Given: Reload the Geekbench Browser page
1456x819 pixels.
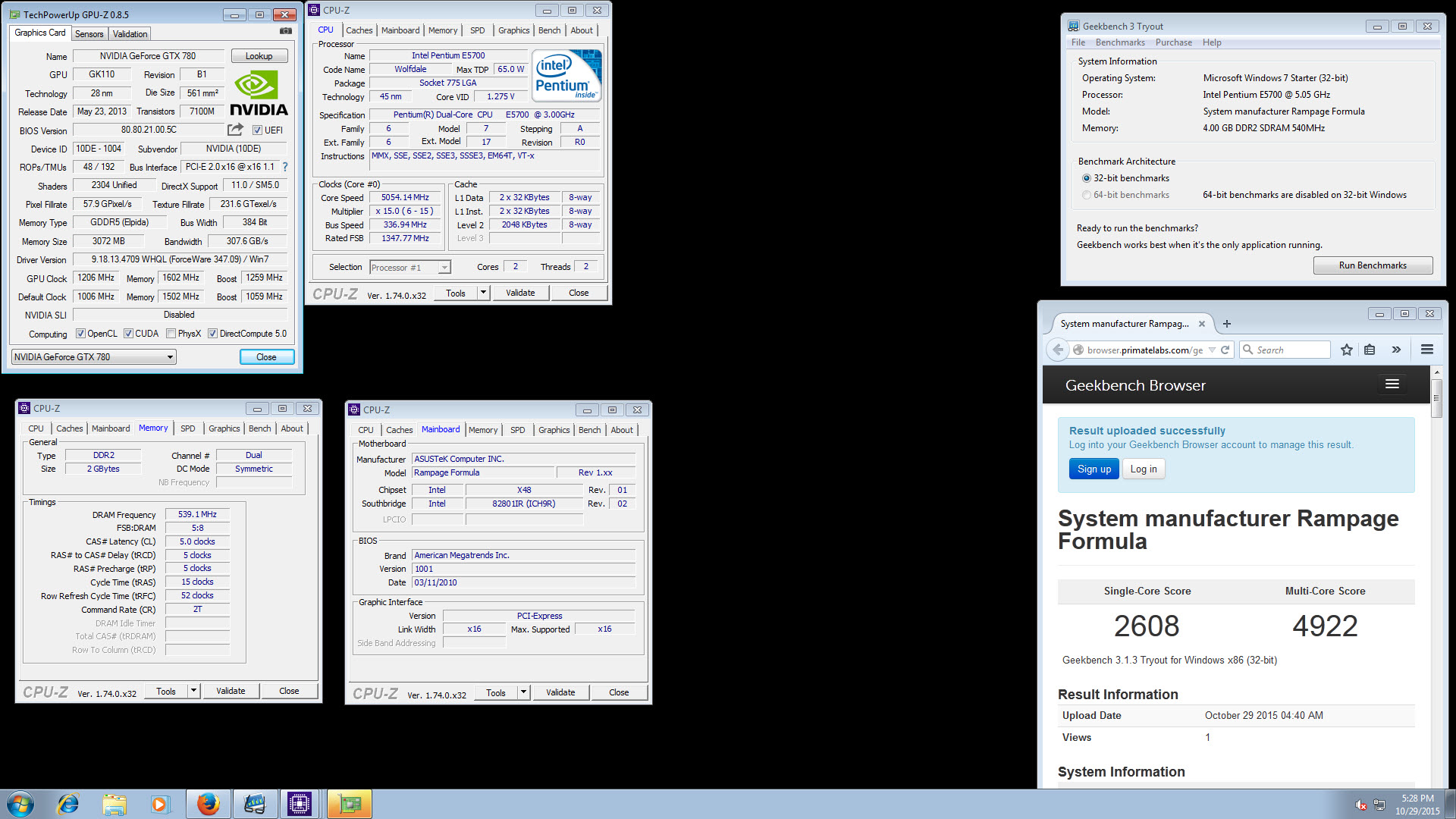Looking at the screenshot, I should [x=1225, y=350].
